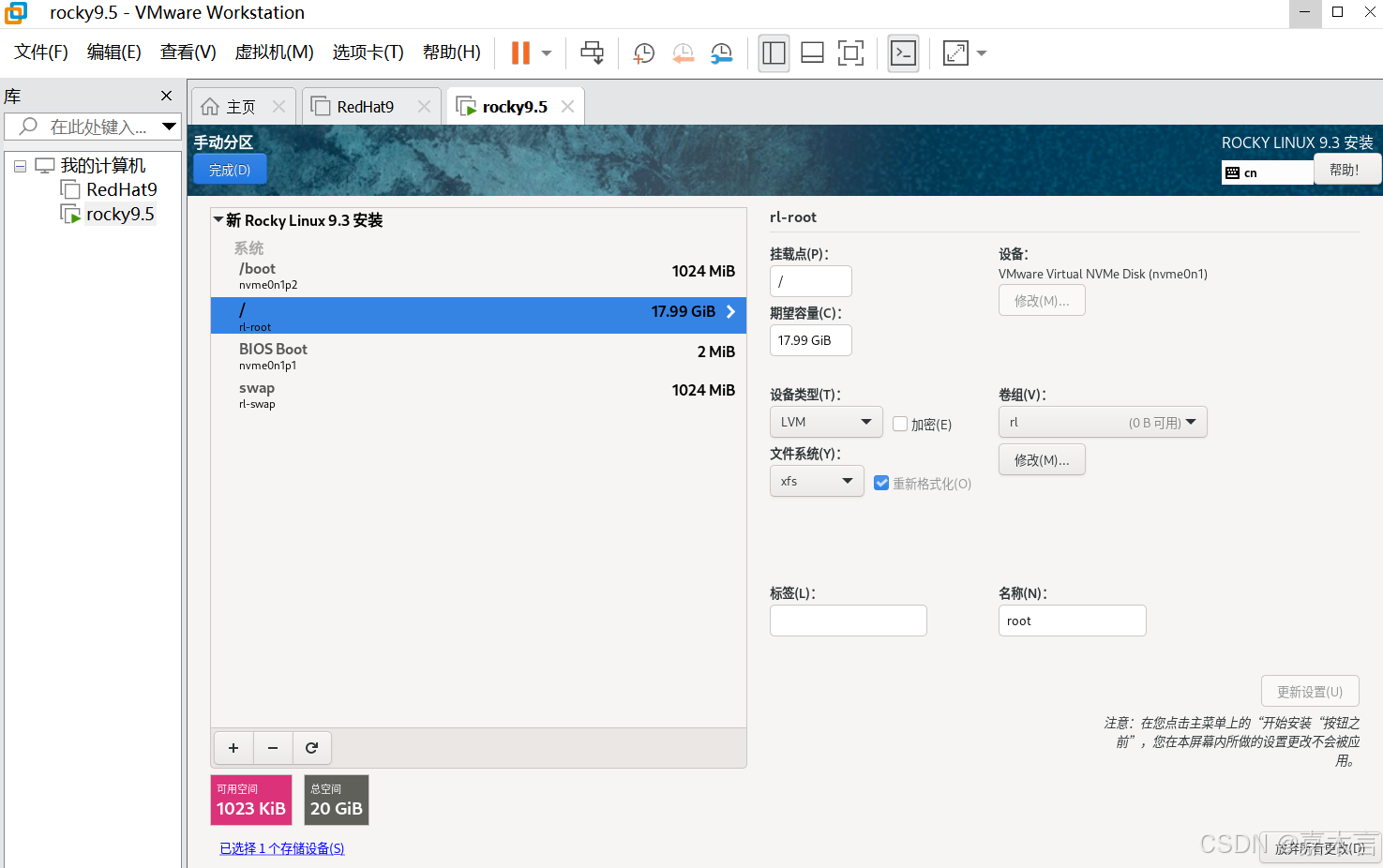
Task: Close the RedHat9 tab
Action: click(424, 107)
